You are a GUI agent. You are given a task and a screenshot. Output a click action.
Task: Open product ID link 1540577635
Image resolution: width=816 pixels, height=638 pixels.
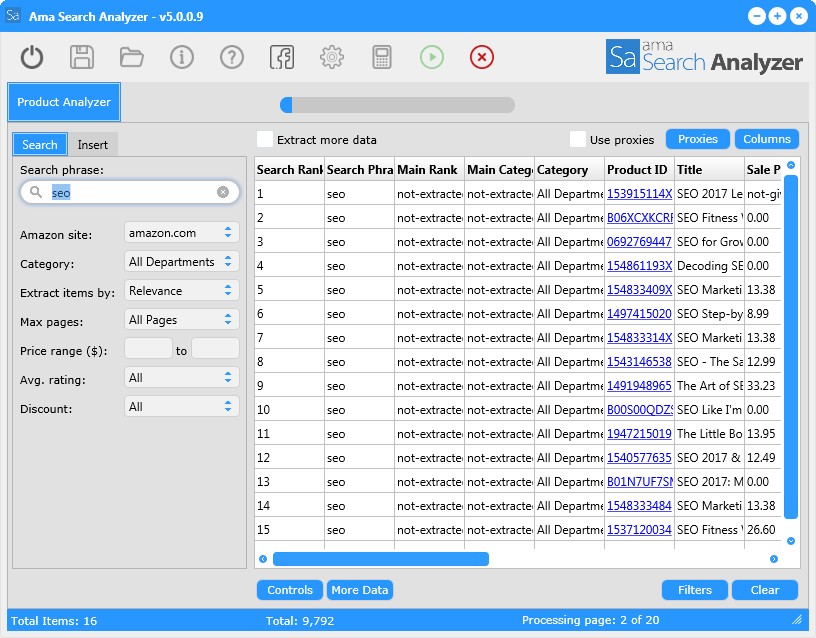click(x=639, y=457)
